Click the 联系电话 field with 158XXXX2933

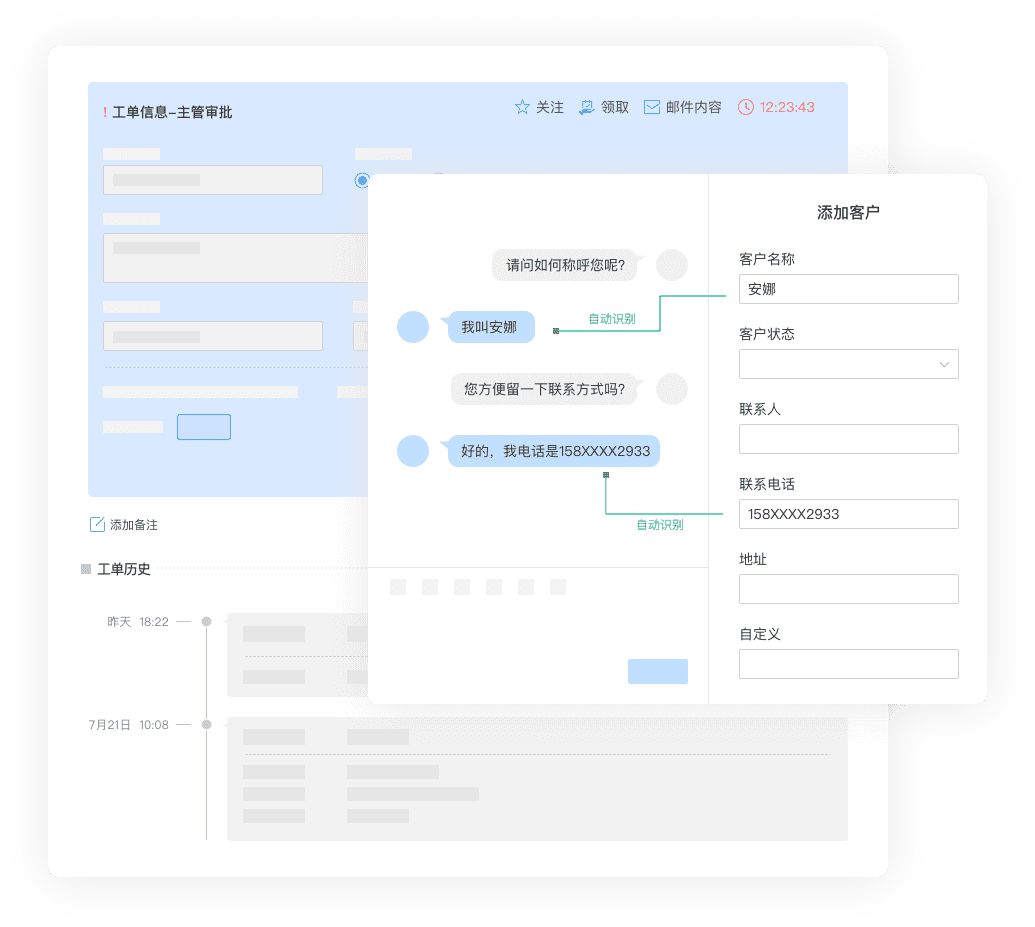(x=848, y=514)
